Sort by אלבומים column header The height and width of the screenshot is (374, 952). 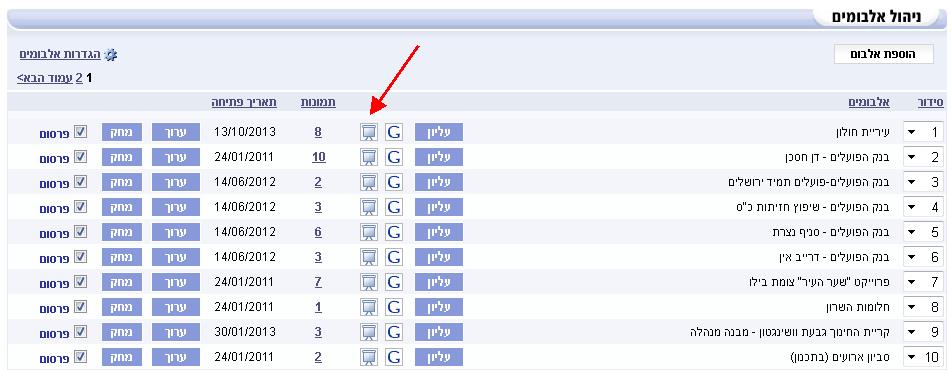tap(869, 103)
